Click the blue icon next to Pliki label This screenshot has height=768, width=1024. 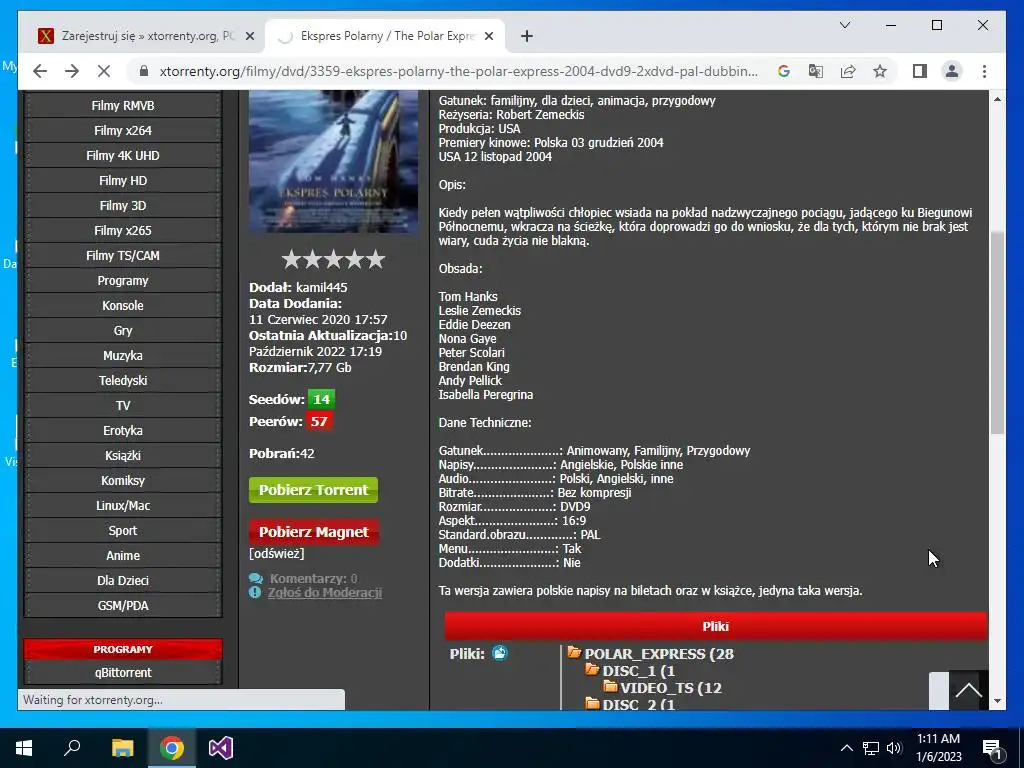click(x=500, y=652)
